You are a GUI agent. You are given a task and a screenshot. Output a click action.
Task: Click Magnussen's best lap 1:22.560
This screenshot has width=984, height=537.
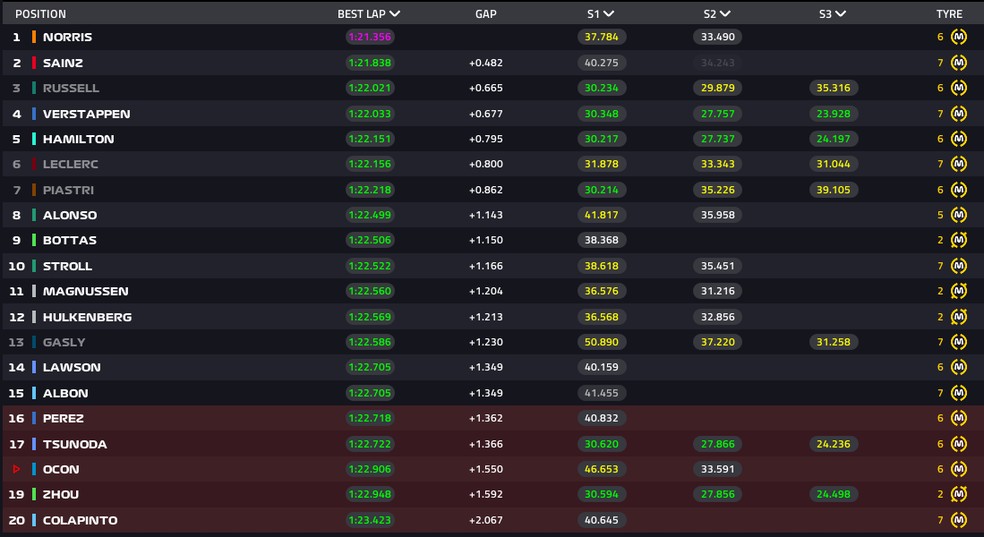(x=370, y=290)
